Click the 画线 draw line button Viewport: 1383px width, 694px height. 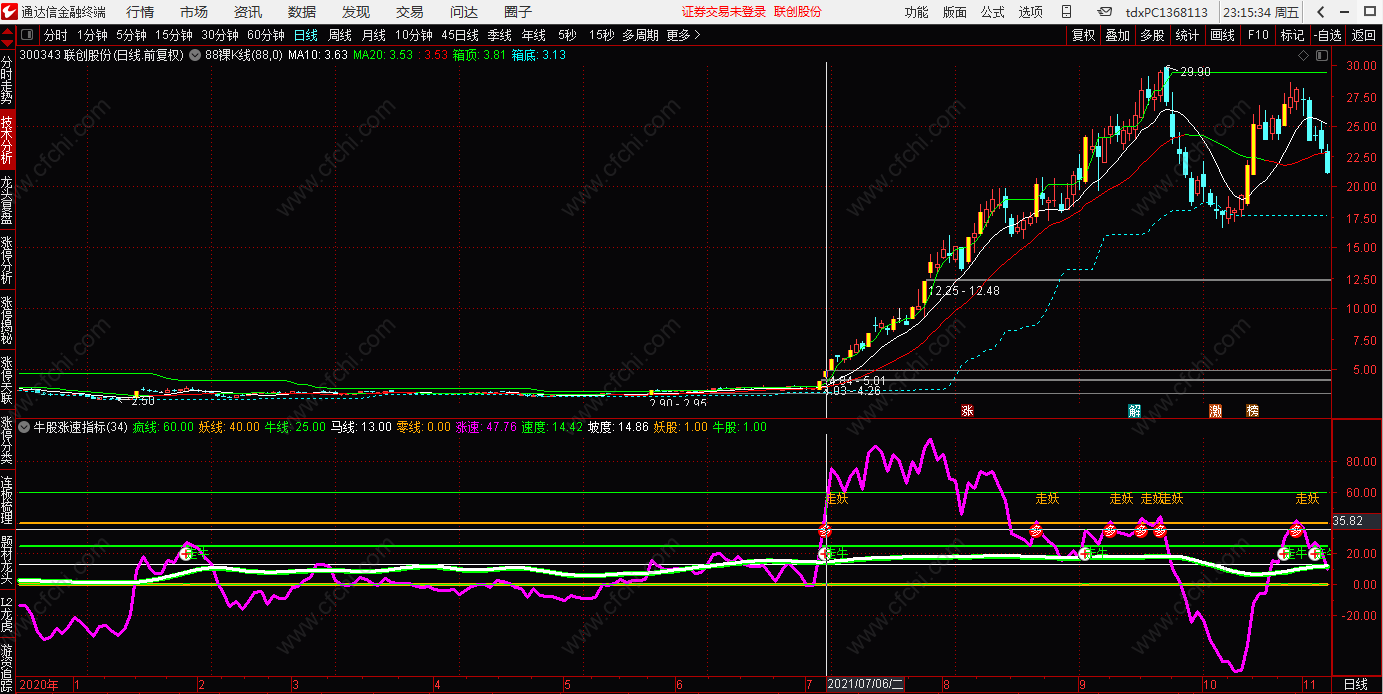tap(1222, 35)
